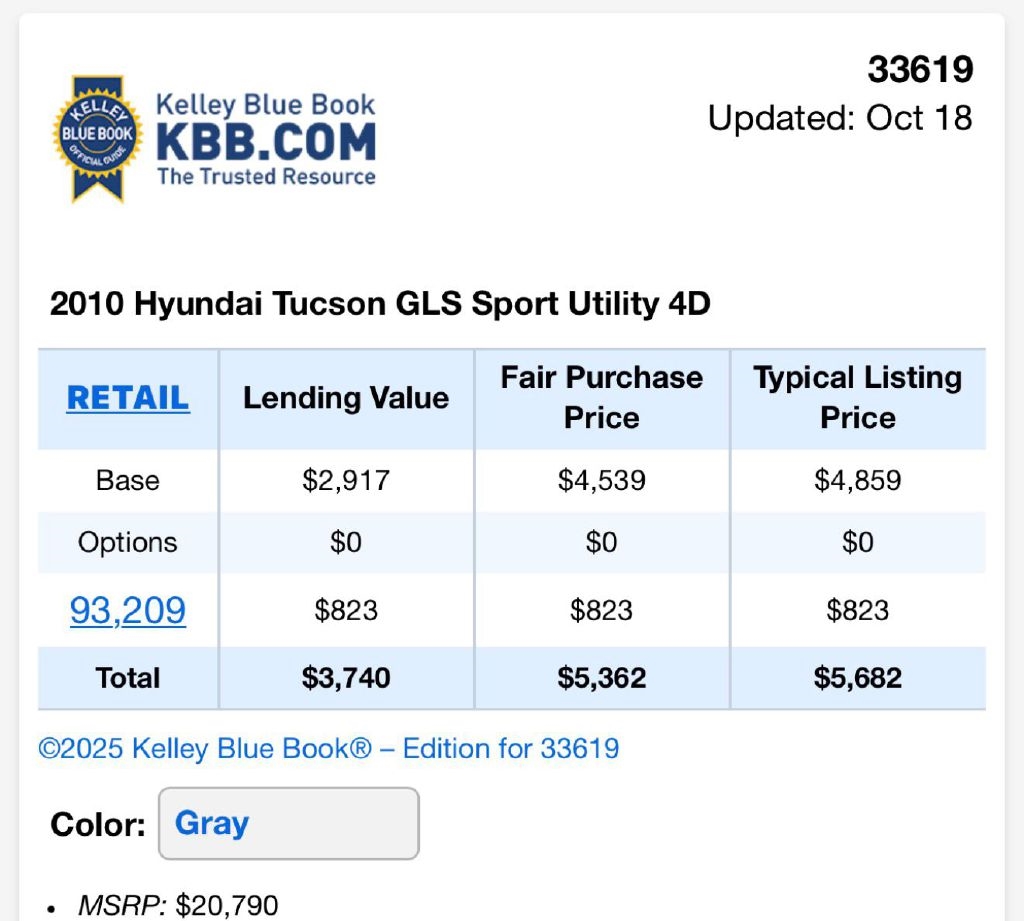Image resolution: width=1024 pixels, height=921 pixels.
Task: Click the 33619 ZIP code at top
Action: (920, 70)
